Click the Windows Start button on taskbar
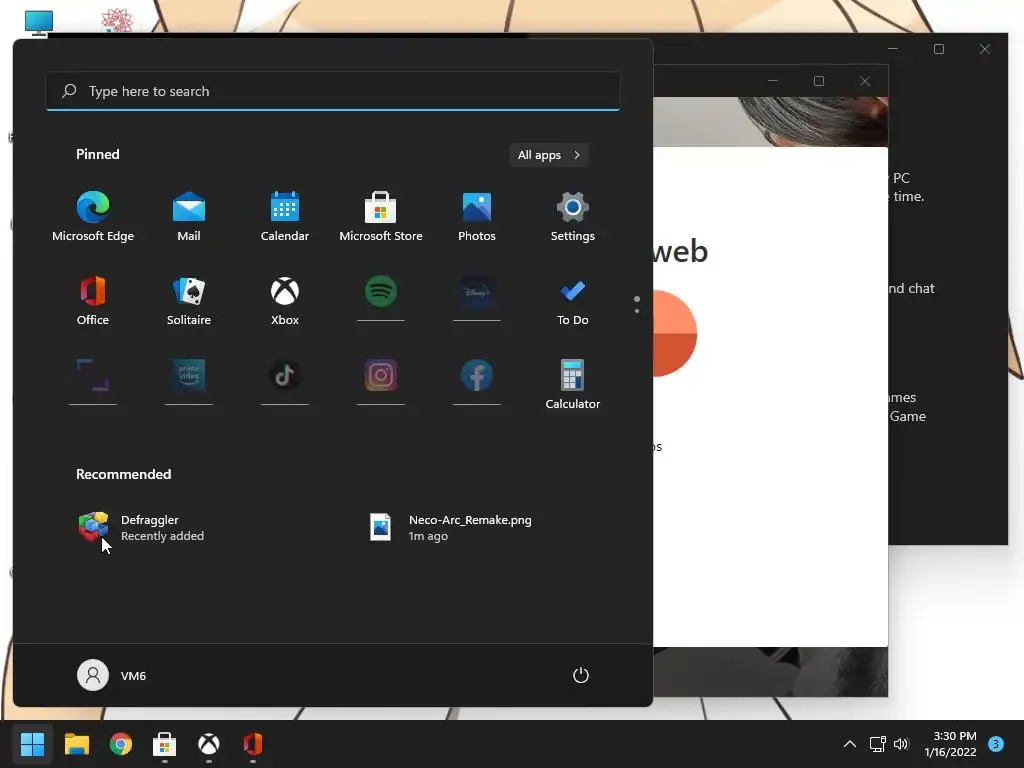 32,744
